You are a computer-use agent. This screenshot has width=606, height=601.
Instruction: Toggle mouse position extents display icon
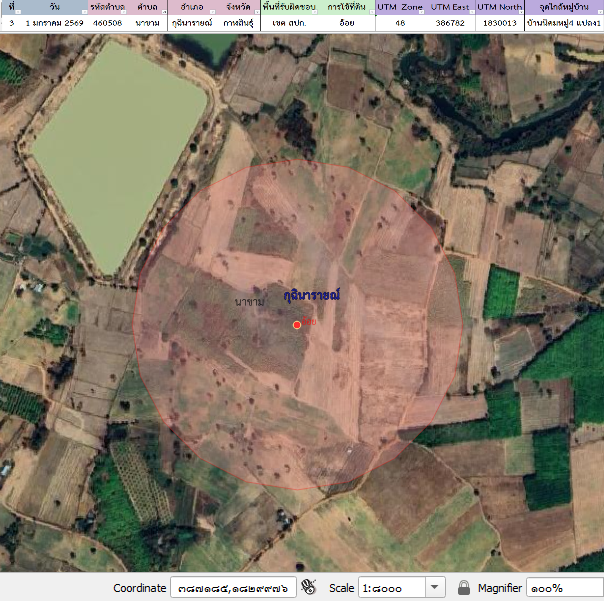pos(308,588)
